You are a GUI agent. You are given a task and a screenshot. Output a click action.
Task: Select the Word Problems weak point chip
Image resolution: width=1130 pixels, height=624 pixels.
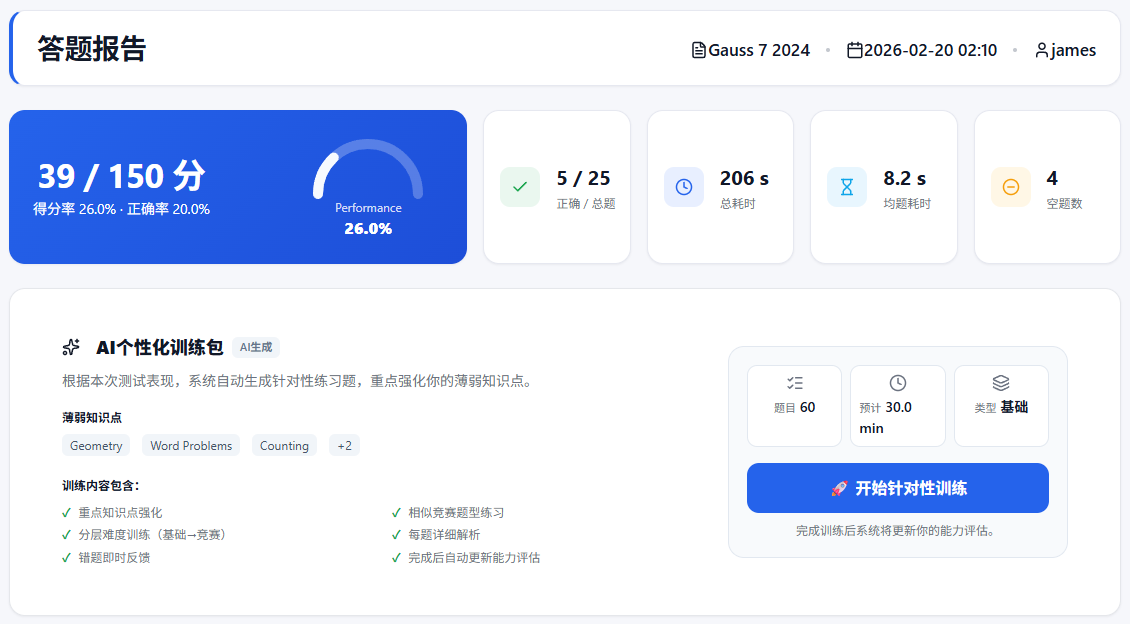pyautogui.click(x=190, y=445)
